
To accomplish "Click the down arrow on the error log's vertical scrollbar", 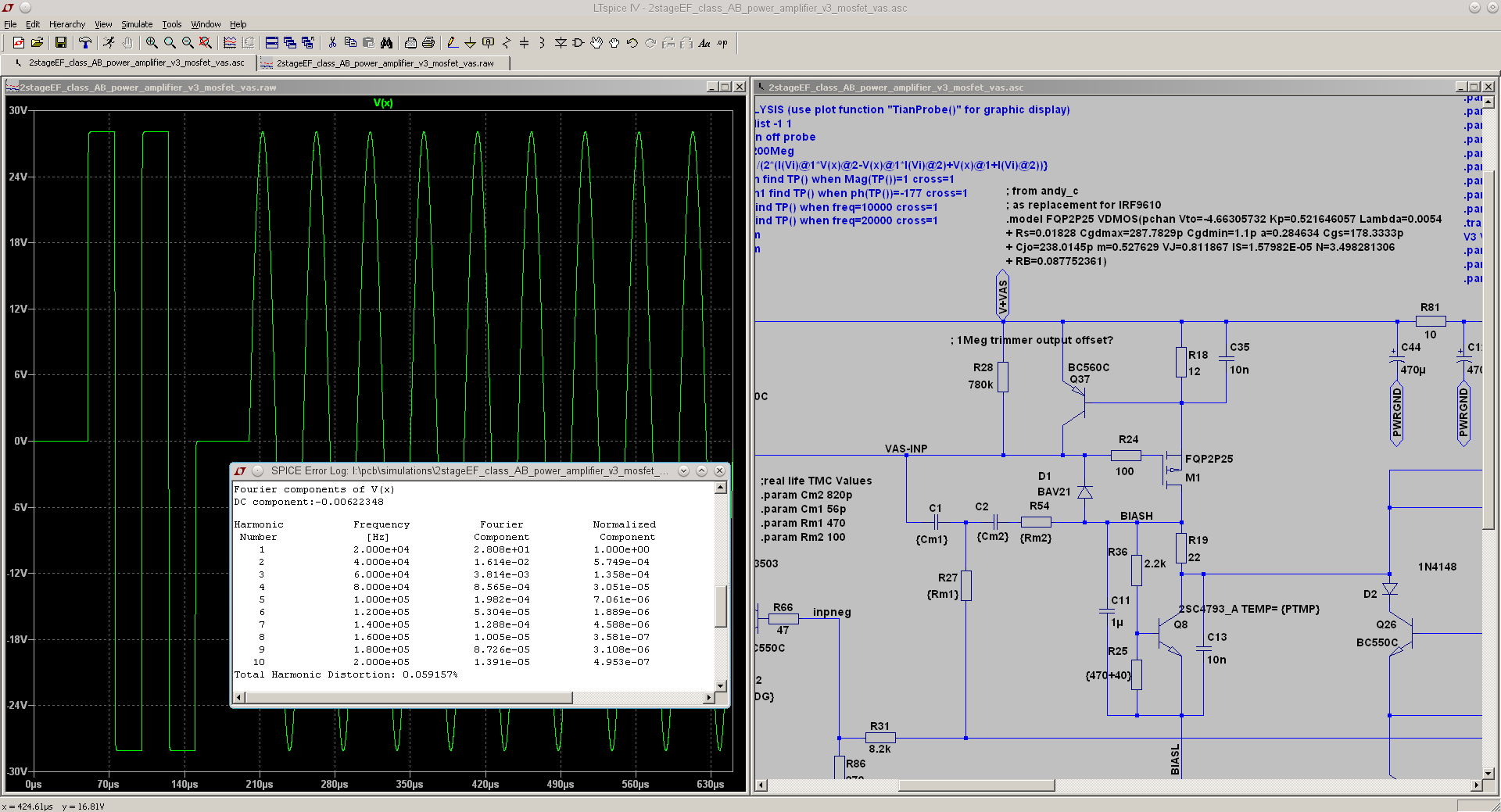I will [x=721, y=686].
